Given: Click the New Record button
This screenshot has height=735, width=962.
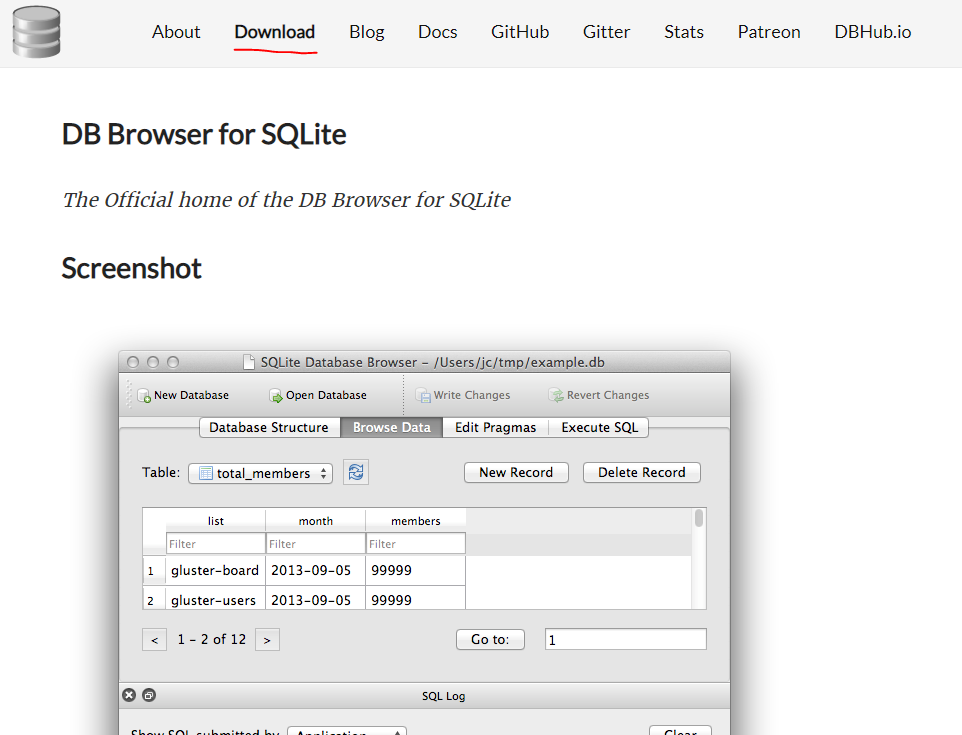Looking at the screenshot, I should click(516, 472).
